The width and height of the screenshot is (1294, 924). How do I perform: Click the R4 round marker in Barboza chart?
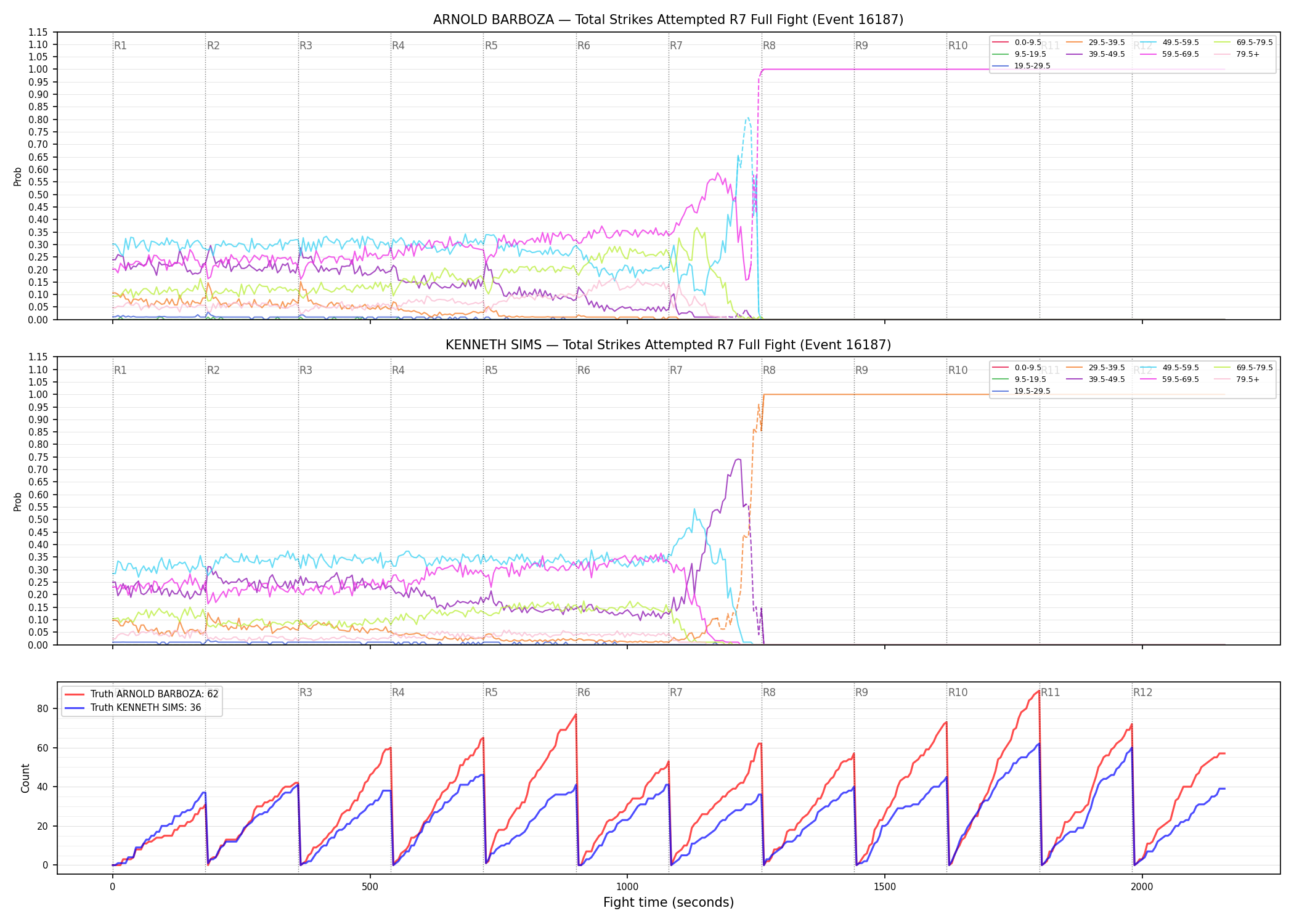click(398, 46)
